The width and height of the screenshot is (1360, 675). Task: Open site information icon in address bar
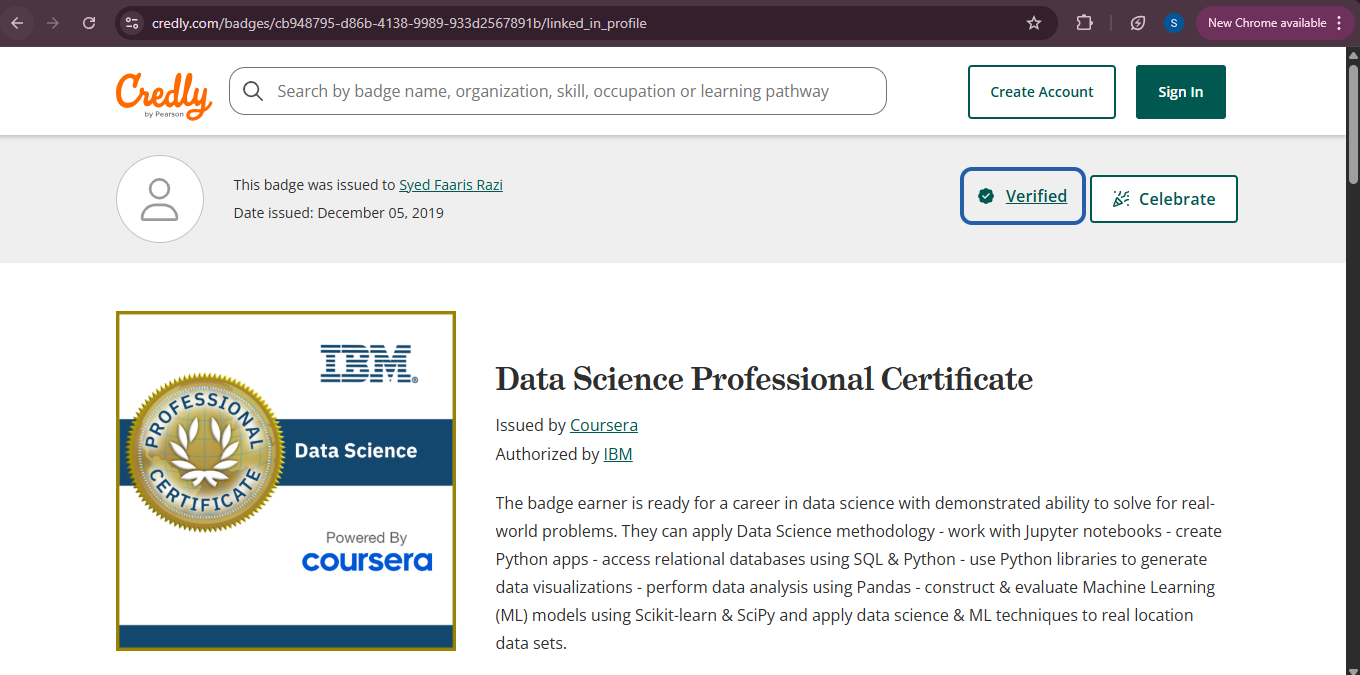pyautogui.click(x=132, y=22)
